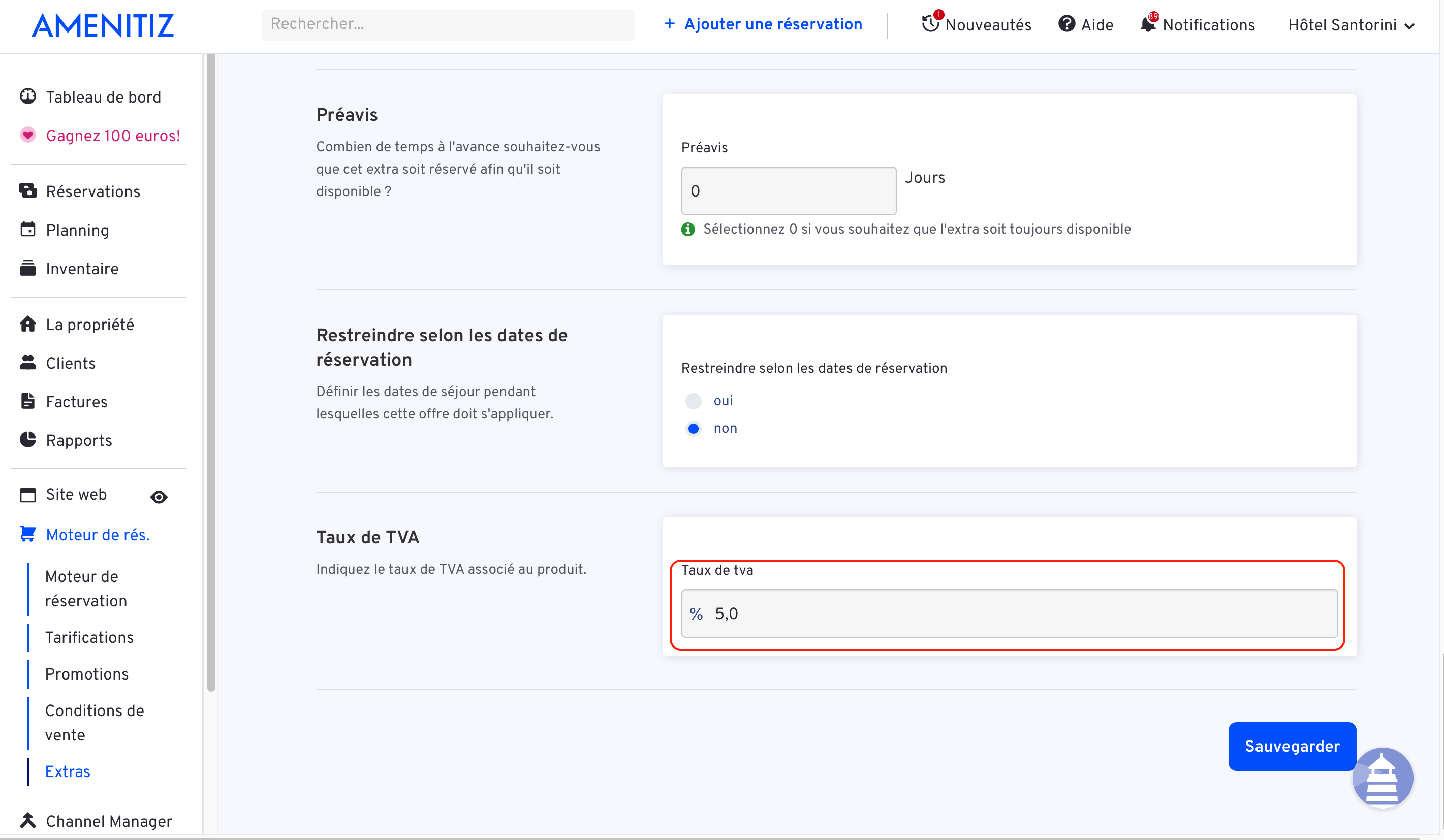
Task: Click the plus icon beside Ajouter une réservation
Action: 669,23
